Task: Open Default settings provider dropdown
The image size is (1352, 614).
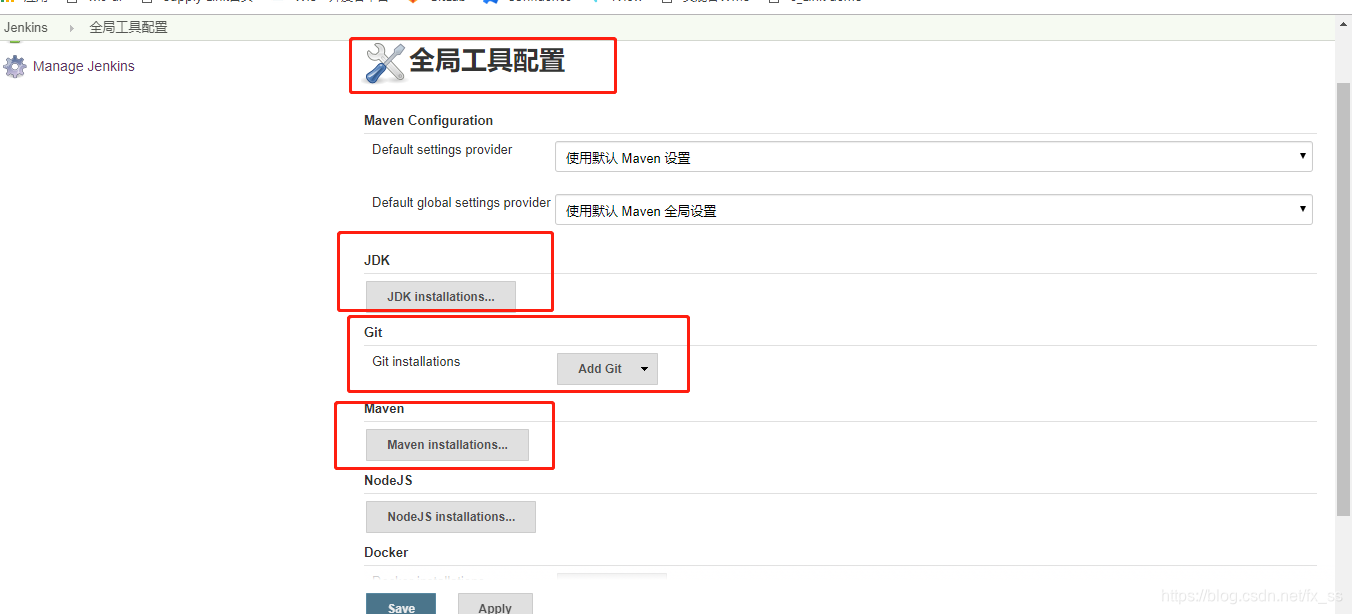Action: (934, 157)
